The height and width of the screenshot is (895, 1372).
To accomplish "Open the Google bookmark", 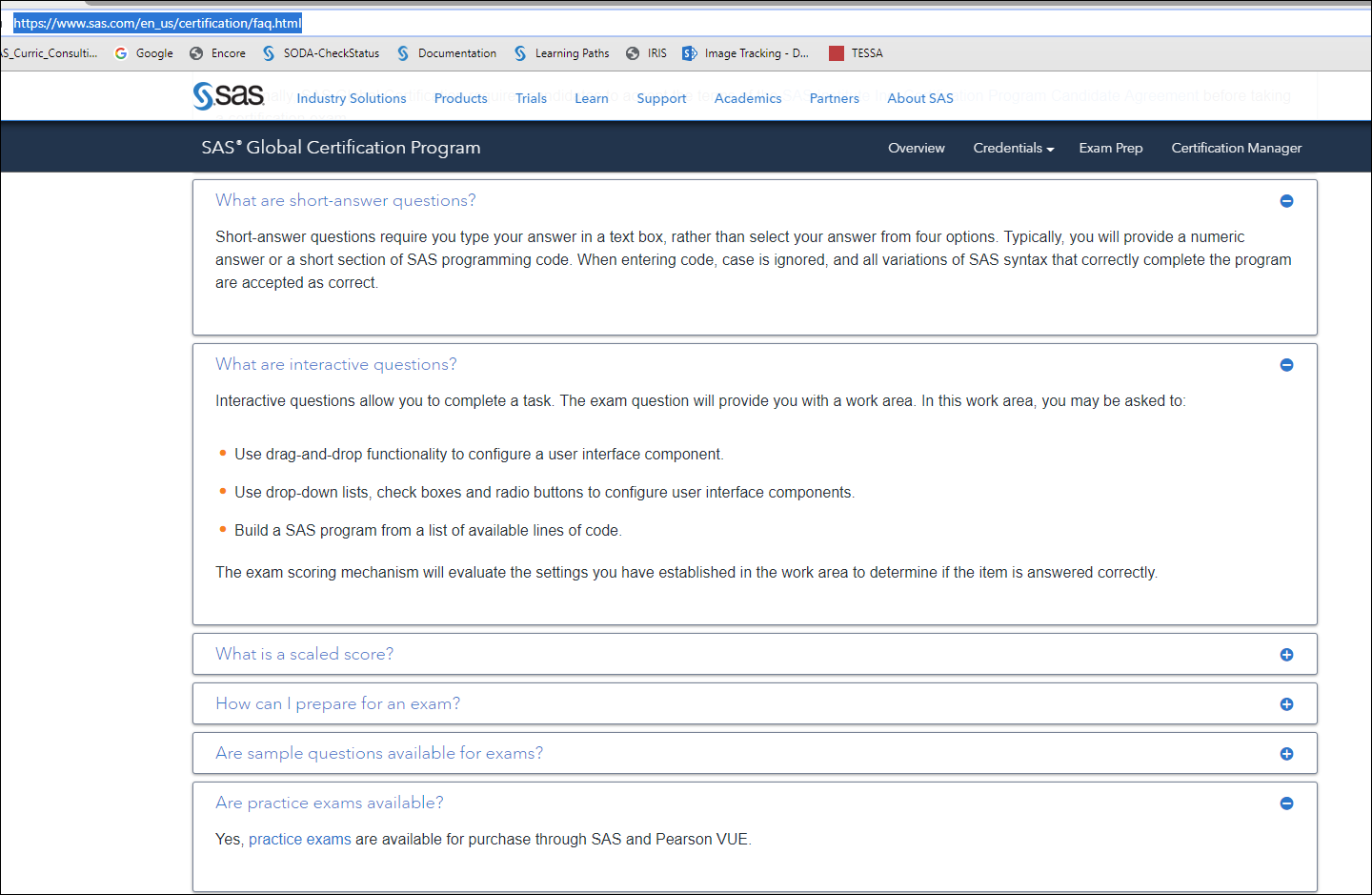I will click(x=152, y=53).
